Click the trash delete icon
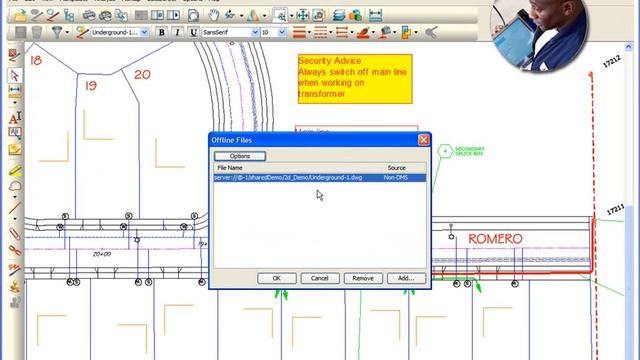Screen dimensions: 640x360 click(x=37, y=32)
